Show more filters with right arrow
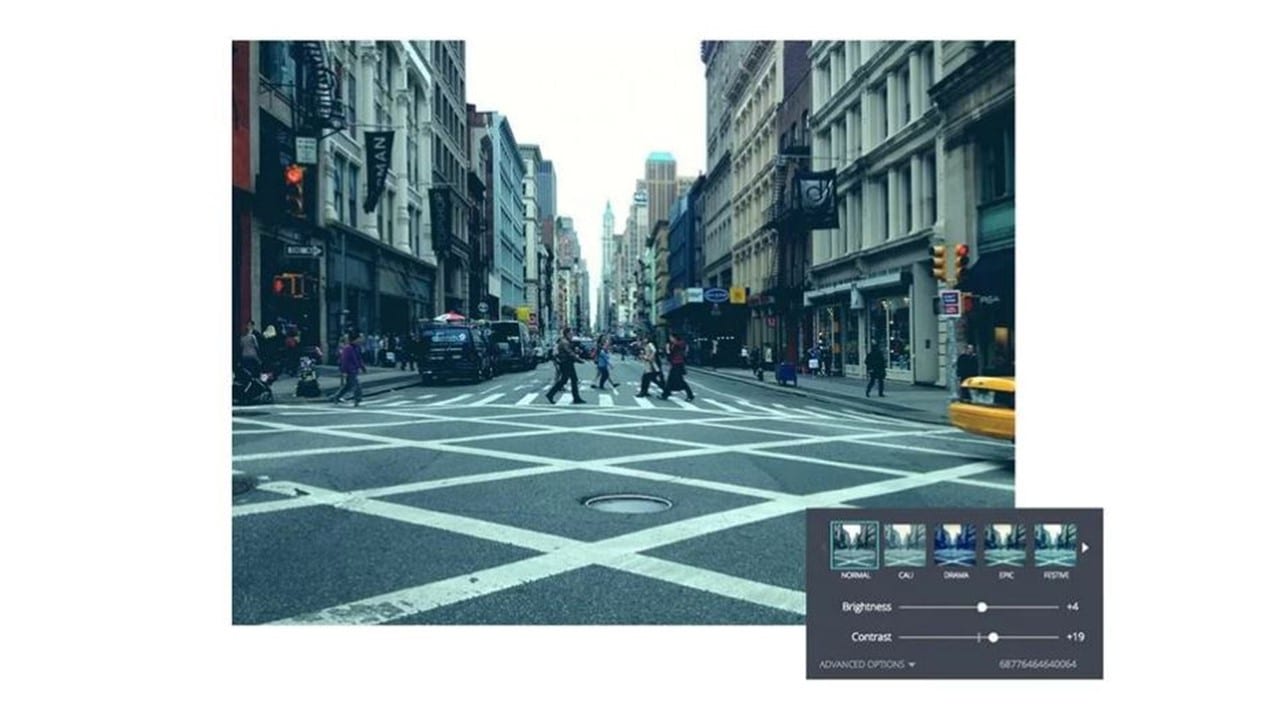The image size is (1280, 720). coord(1086,547)
